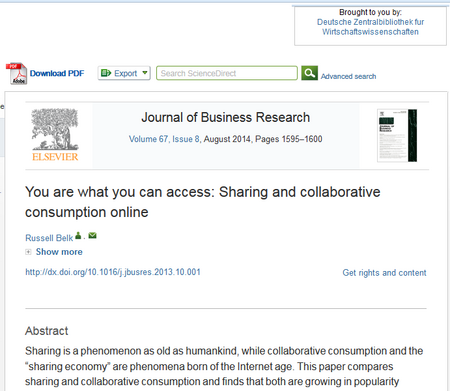
Task: Click the Download PDF link
Action: [x=57, y=73]
